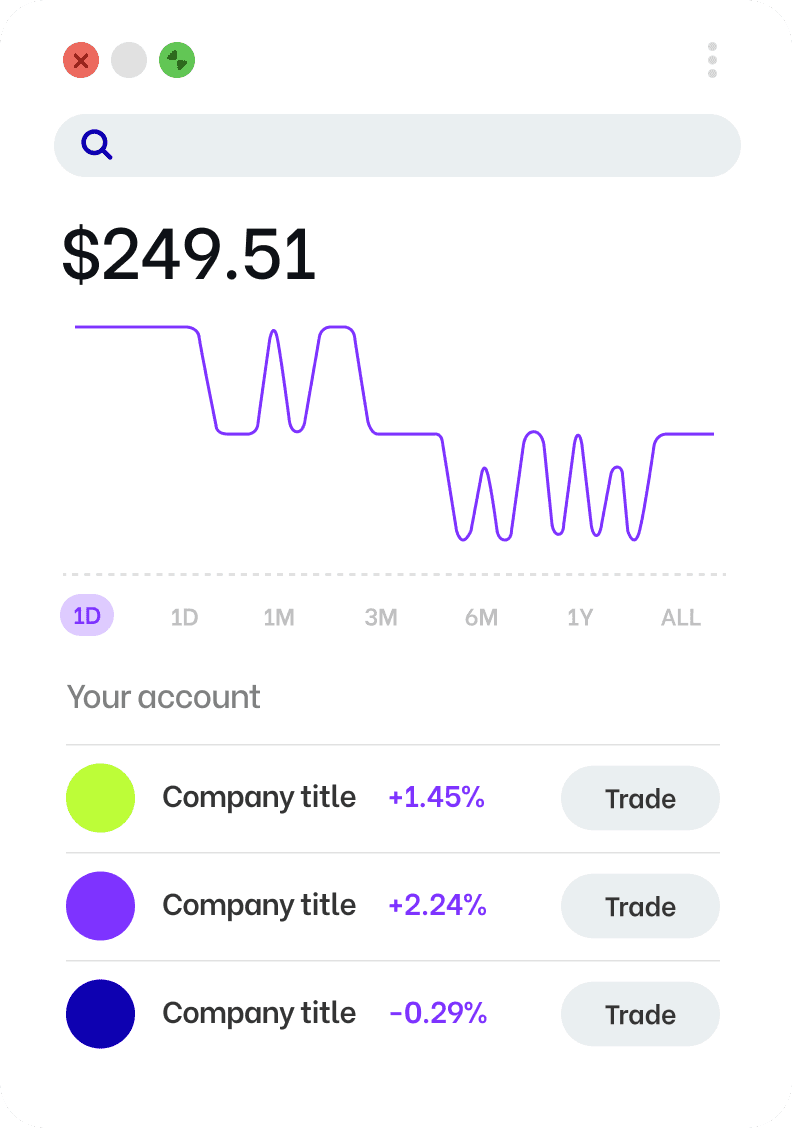Select the purple company logo circle
792x1128 pixels.
[101, 906]
